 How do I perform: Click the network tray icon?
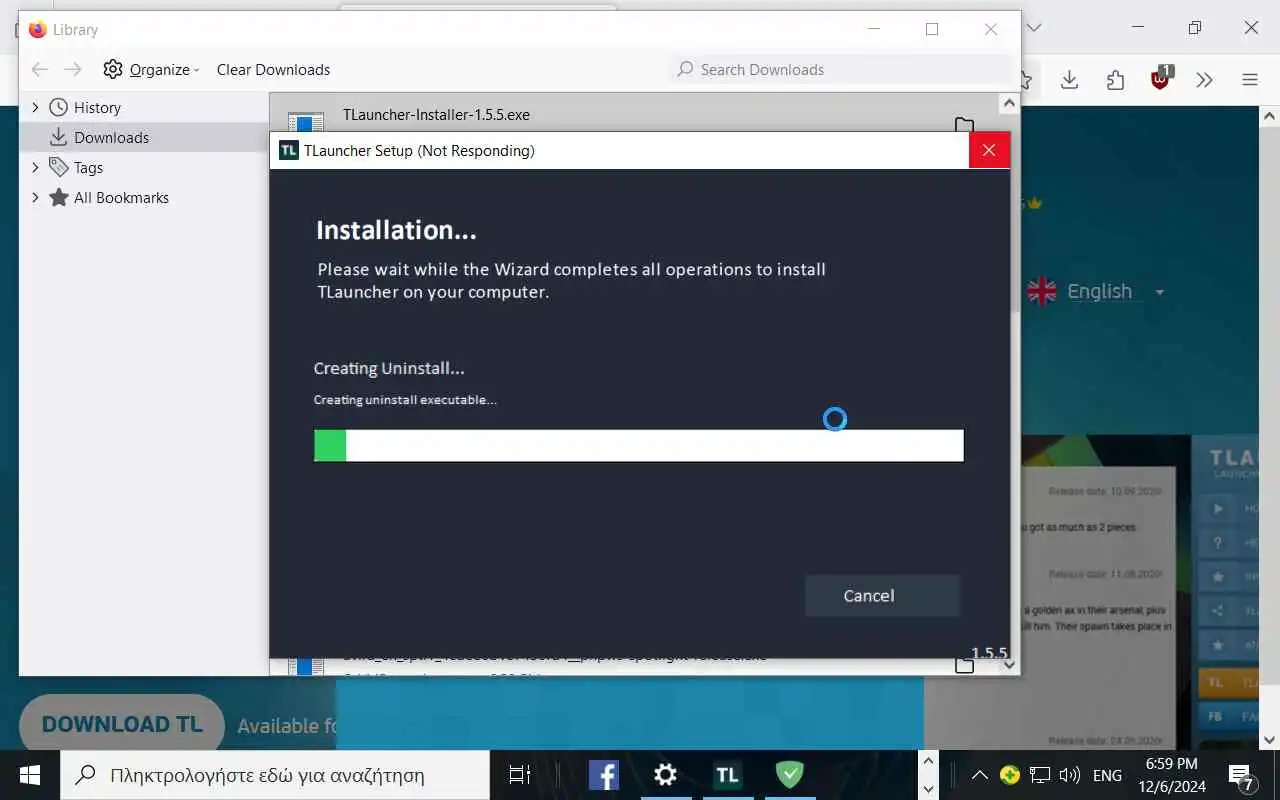tap(1040, 775)
